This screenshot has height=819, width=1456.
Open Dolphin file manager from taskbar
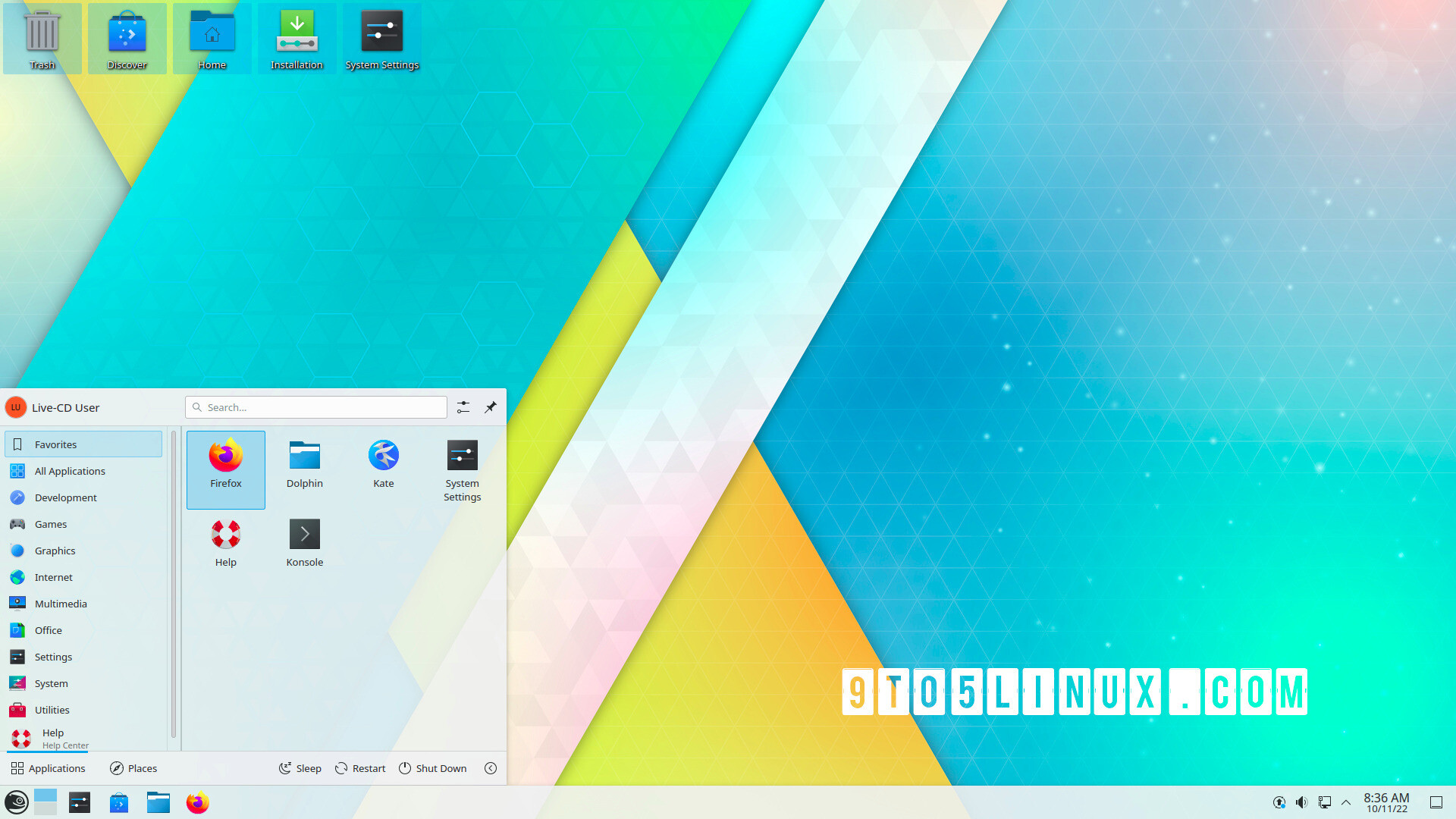[158, 802]
